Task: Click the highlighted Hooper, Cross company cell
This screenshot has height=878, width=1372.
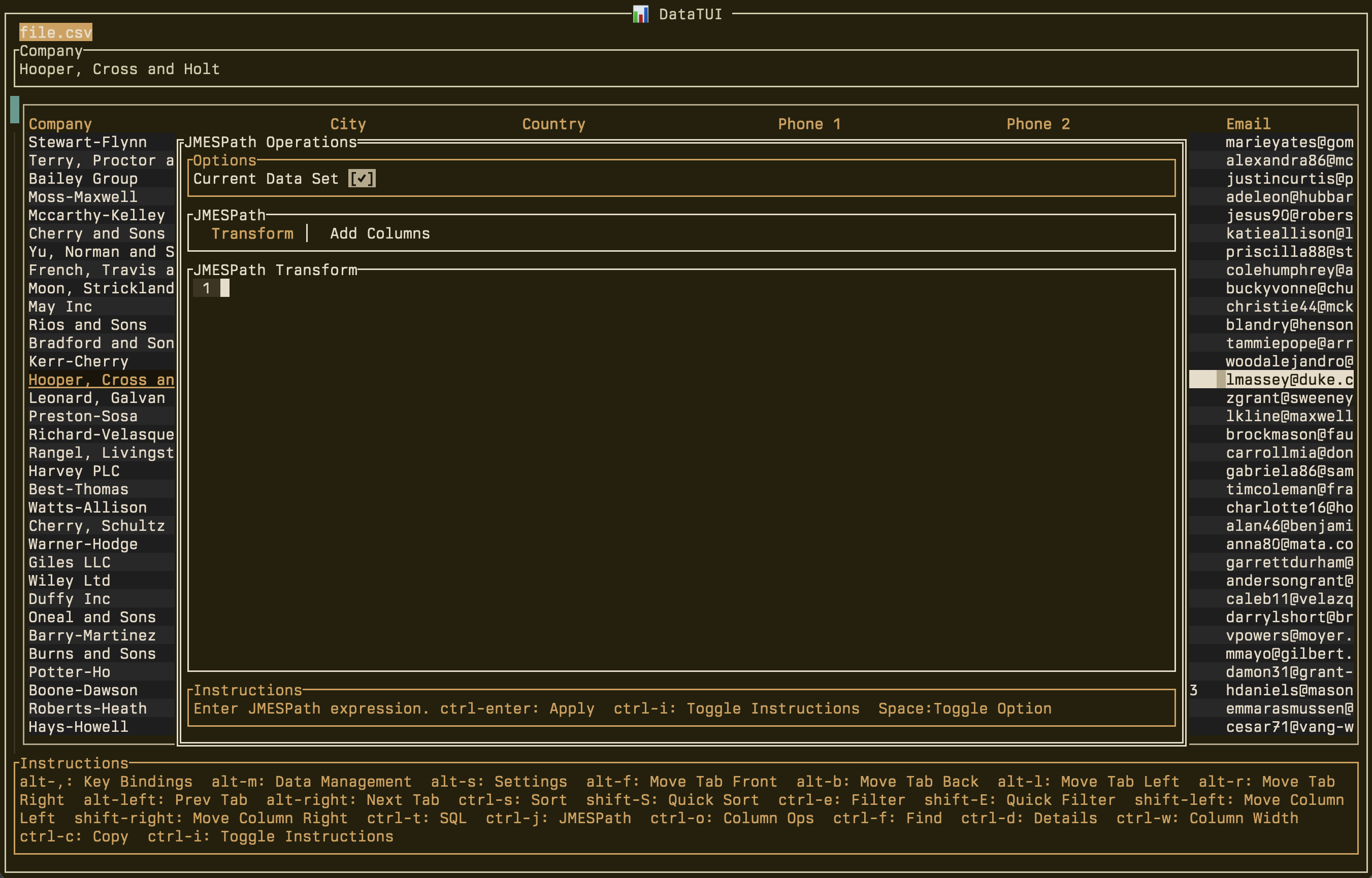Action: 101,380
